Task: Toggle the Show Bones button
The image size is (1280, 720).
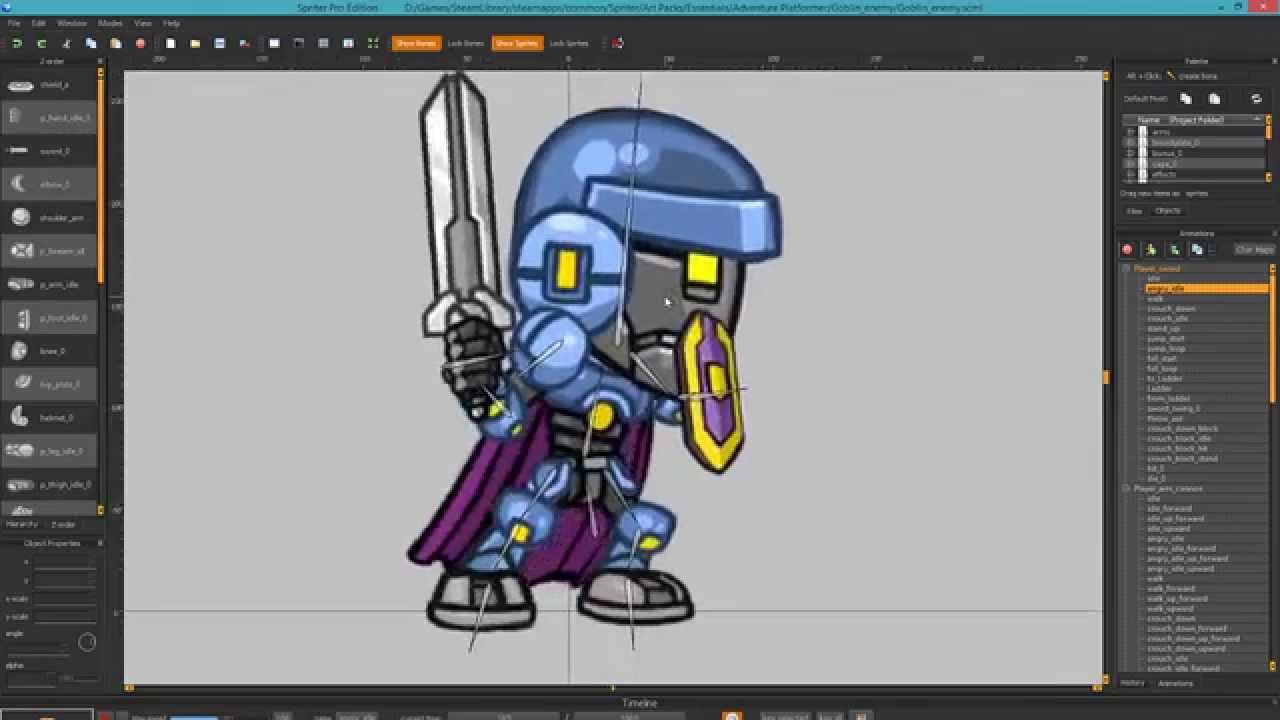Action: point(416,43)
